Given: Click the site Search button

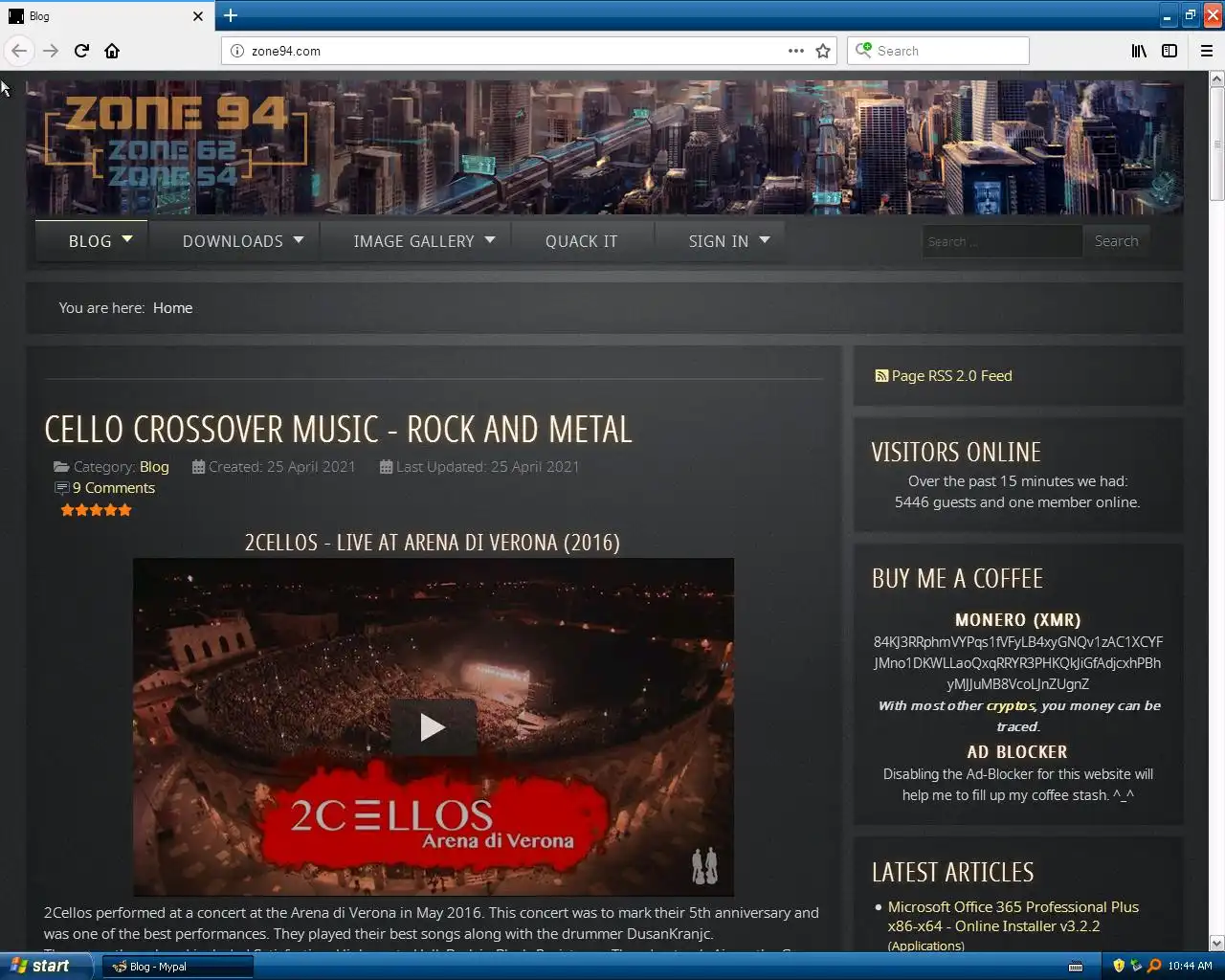Looking at the screenshot, I should point(1116,241).
